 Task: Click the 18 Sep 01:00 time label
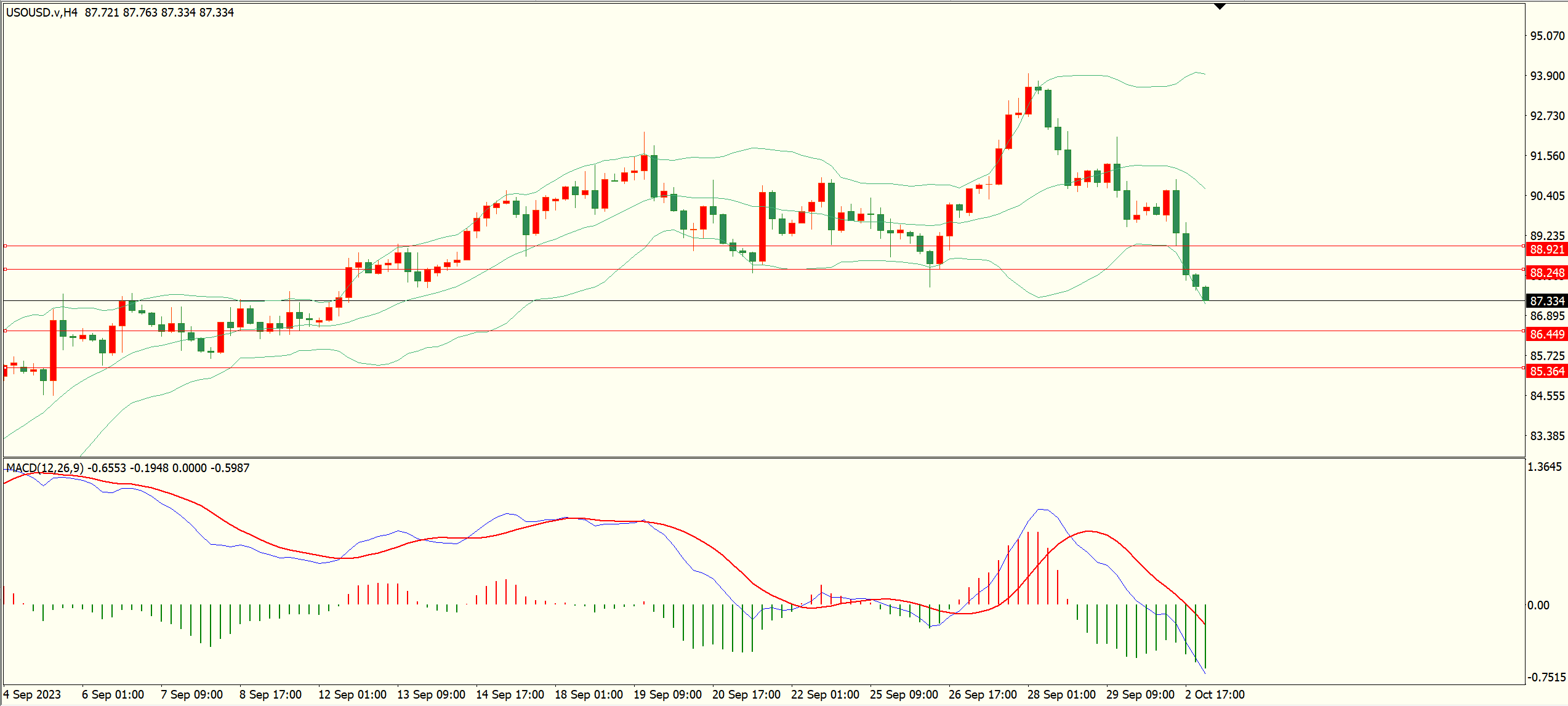point(589,694)
